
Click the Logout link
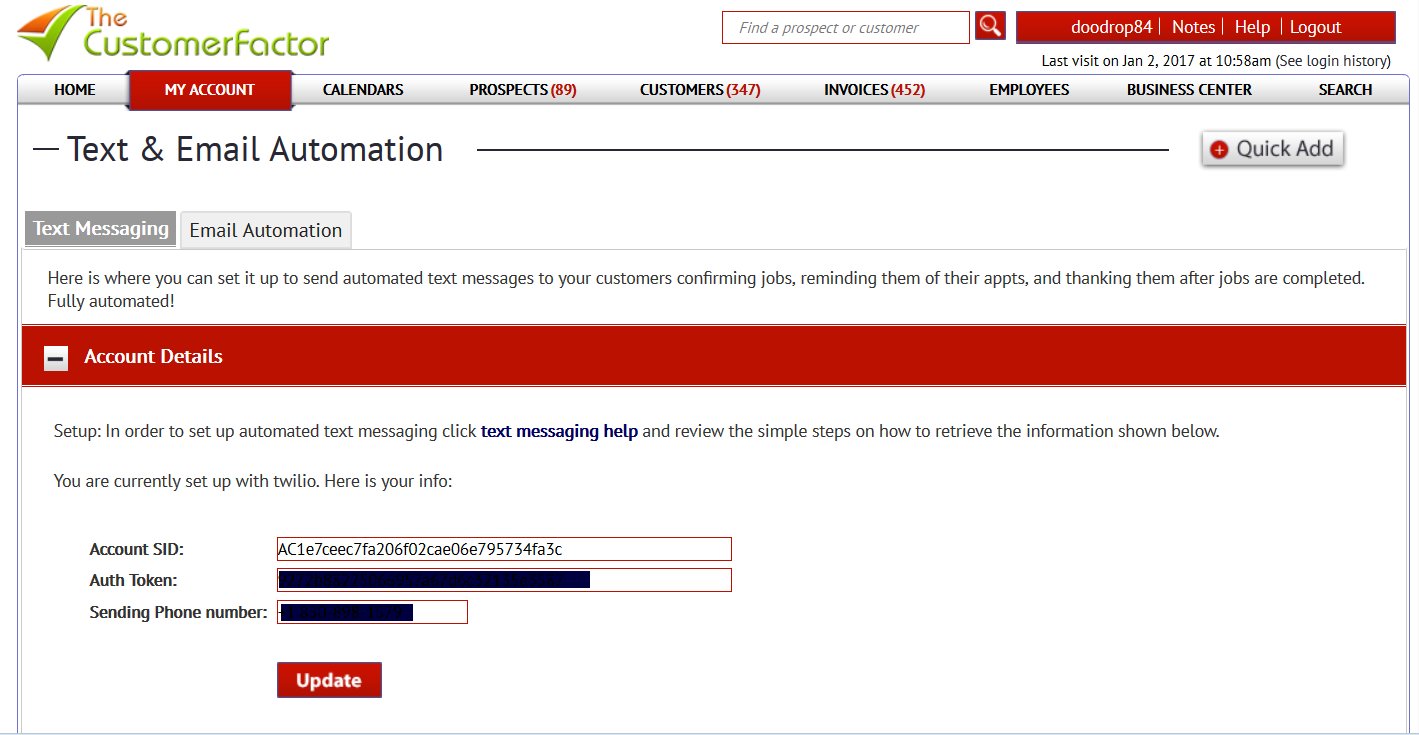1315,27
